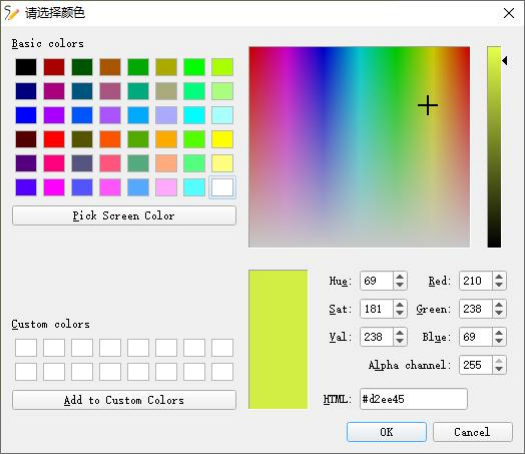Select the pale cyan basic color swatch
This screenshot has width=525, height=454.
click(222, 115)
